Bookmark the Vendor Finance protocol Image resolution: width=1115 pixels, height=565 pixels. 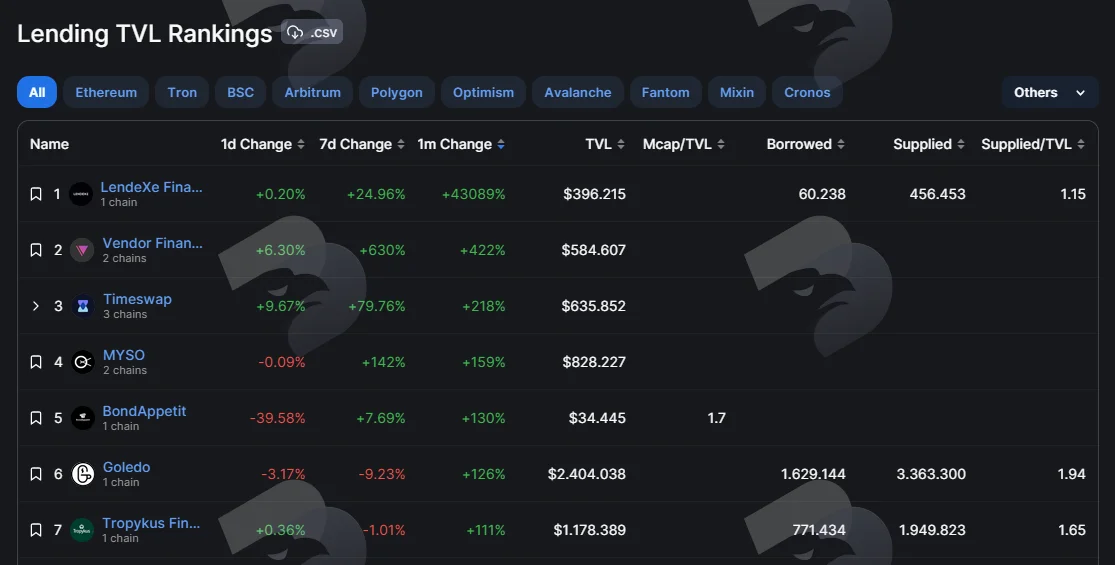point(36,250)
